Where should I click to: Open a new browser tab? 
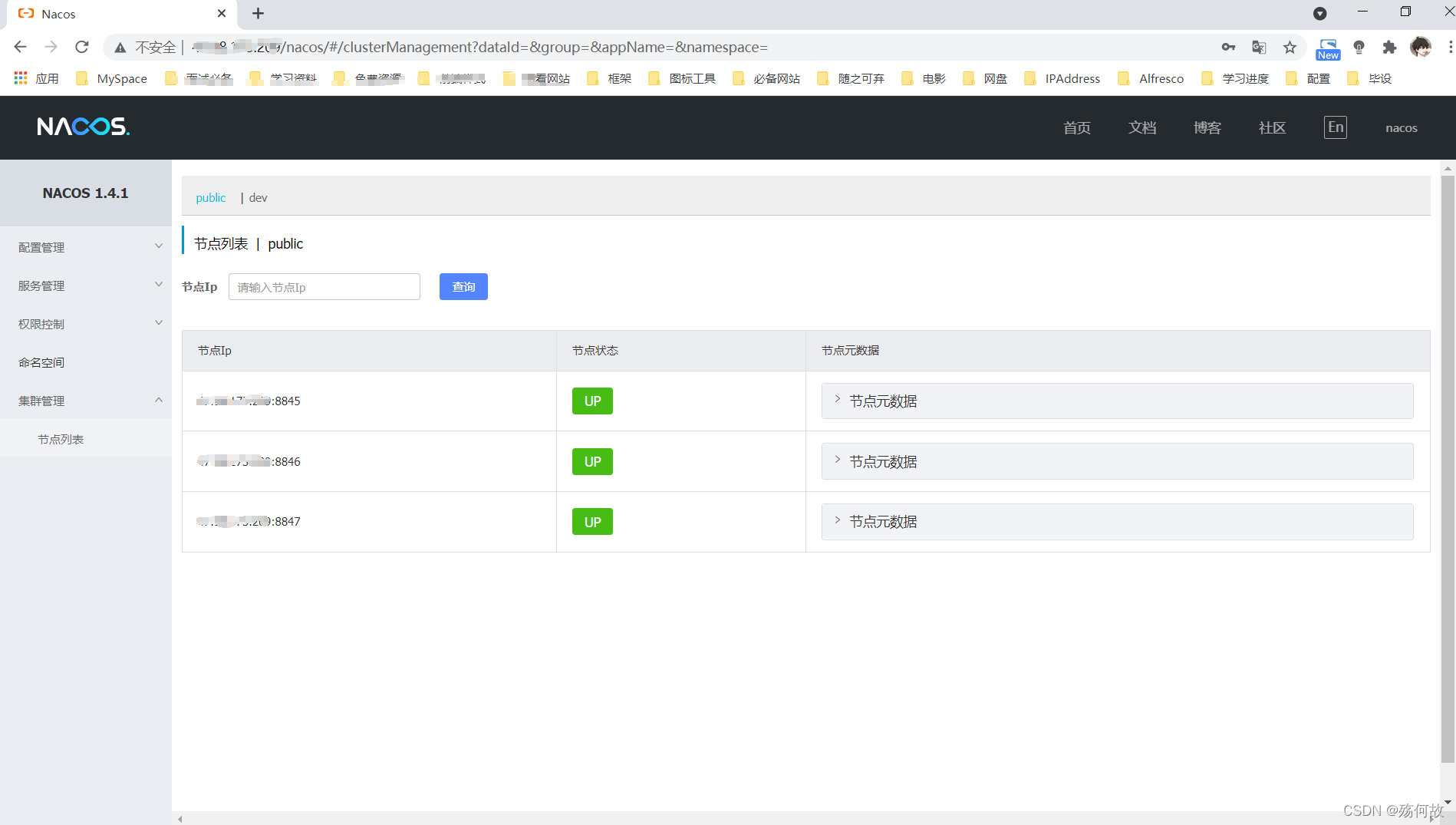click(x=258, y=13)
